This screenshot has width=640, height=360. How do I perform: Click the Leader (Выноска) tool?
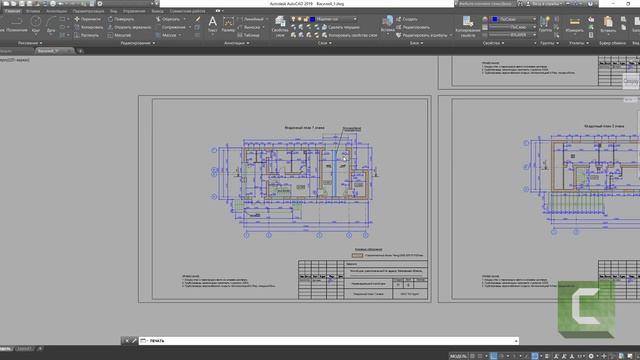click(x=249, y=27)
